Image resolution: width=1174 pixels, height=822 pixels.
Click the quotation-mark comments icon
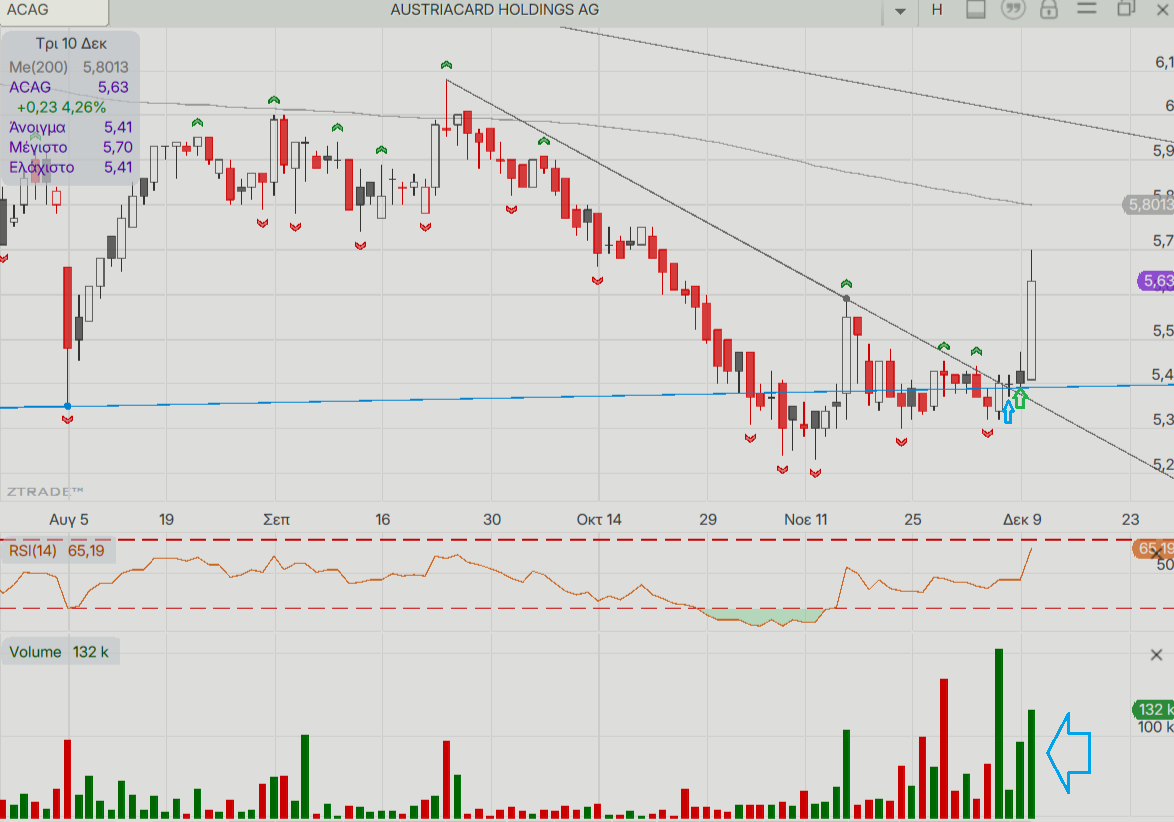(x=1012, y=10)
